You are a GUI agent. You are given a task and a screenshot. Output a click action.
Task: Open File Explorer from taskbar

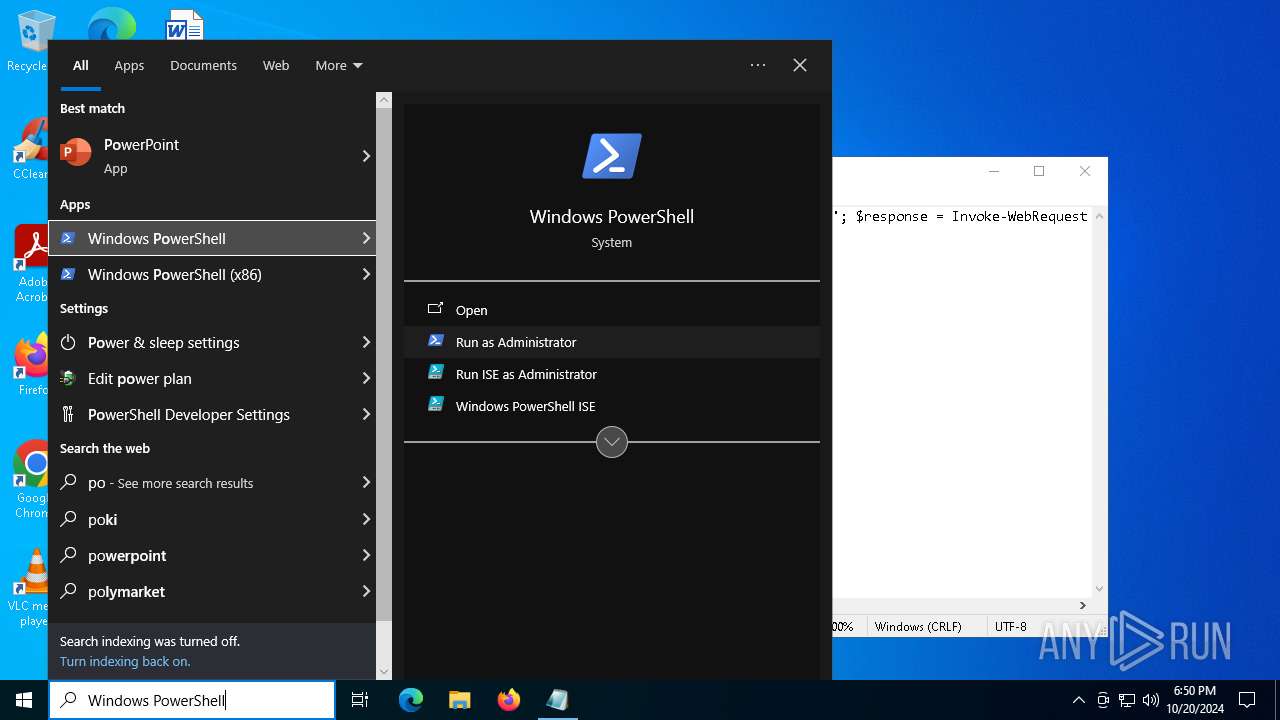pos(460,700)
